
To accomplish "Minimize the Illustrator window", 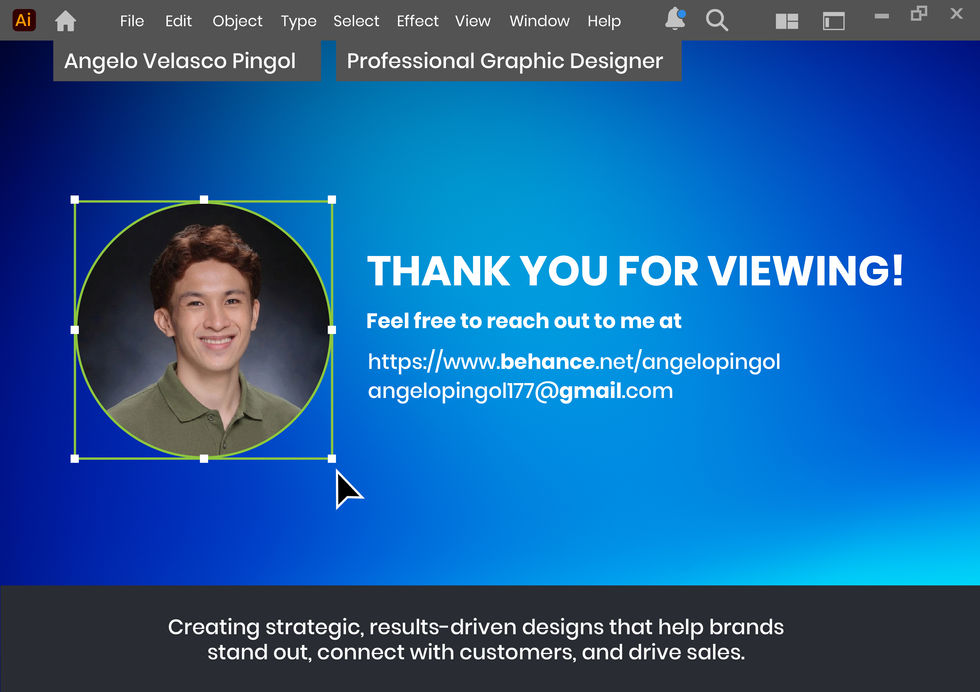I will 882,16.
